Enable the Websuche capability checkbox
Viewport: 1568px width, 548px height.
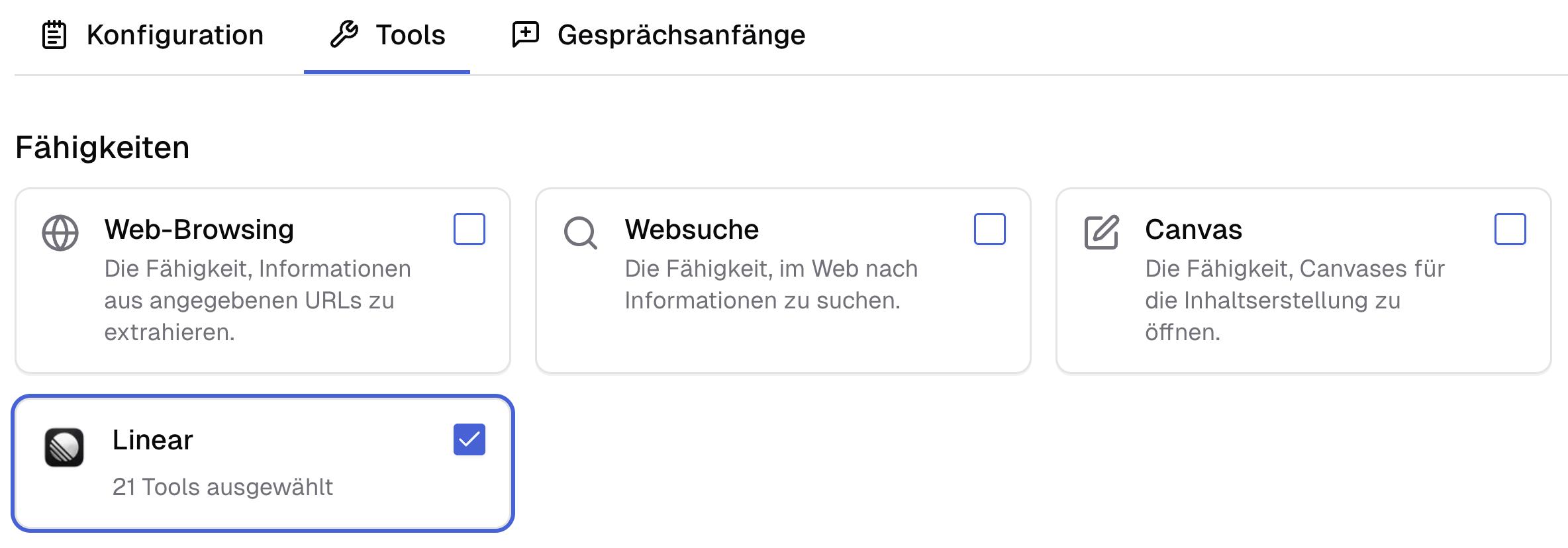click(x=990, y=230)
